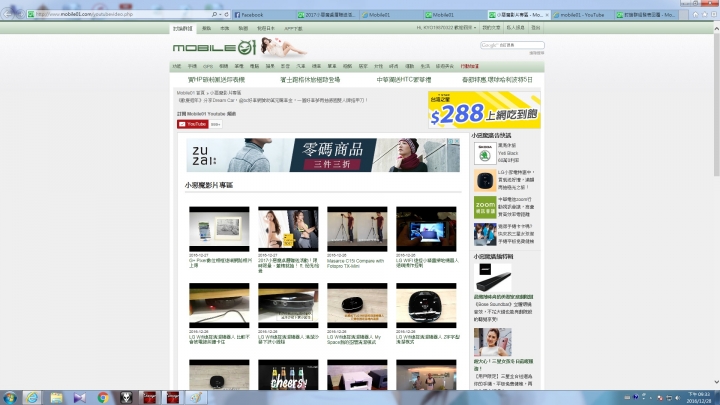Open the volume icon in system tray
The image size is (720, 405).
click(x=678, y=398)
